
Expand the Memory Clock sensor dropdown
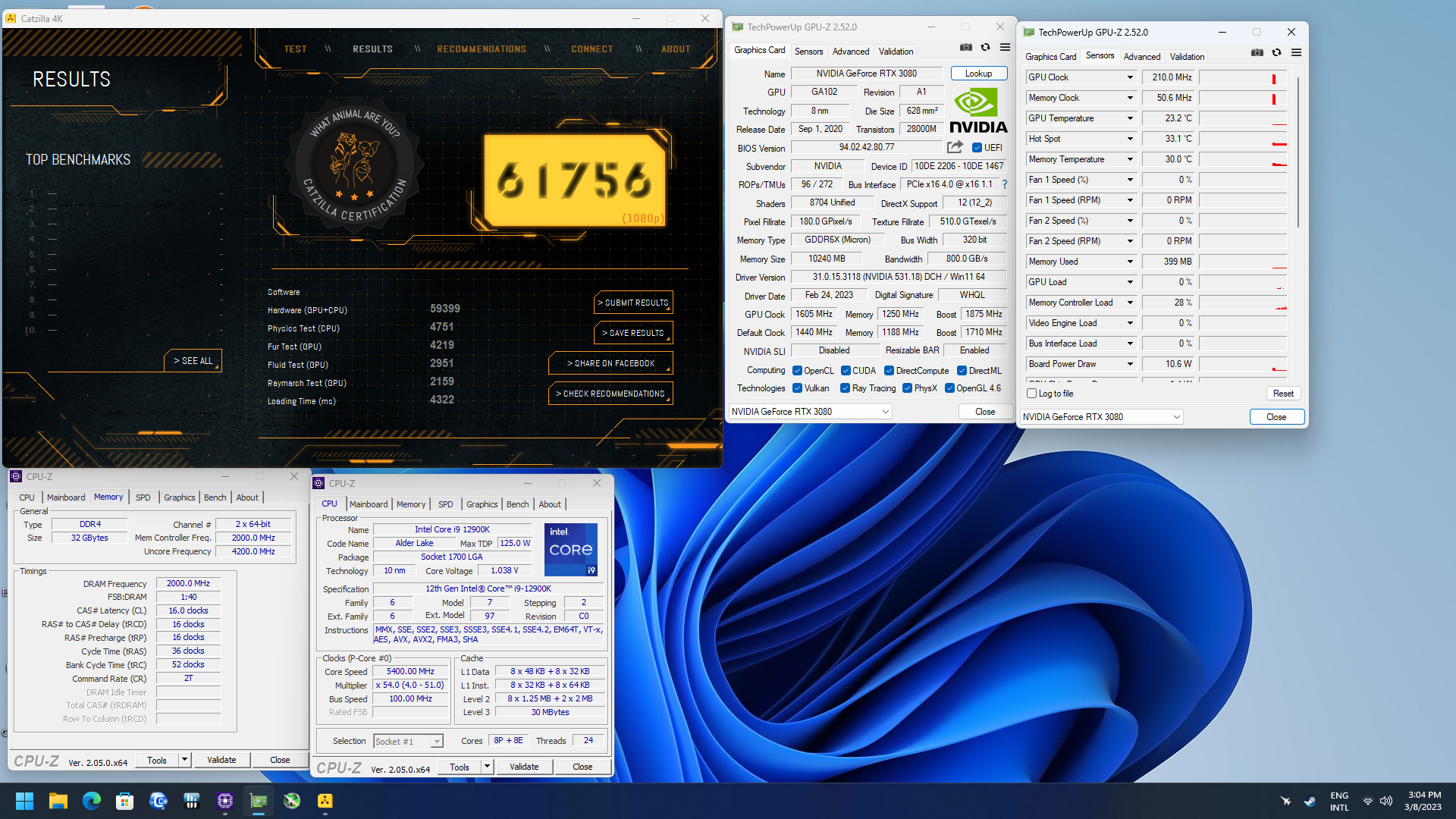coord(1129,98)
